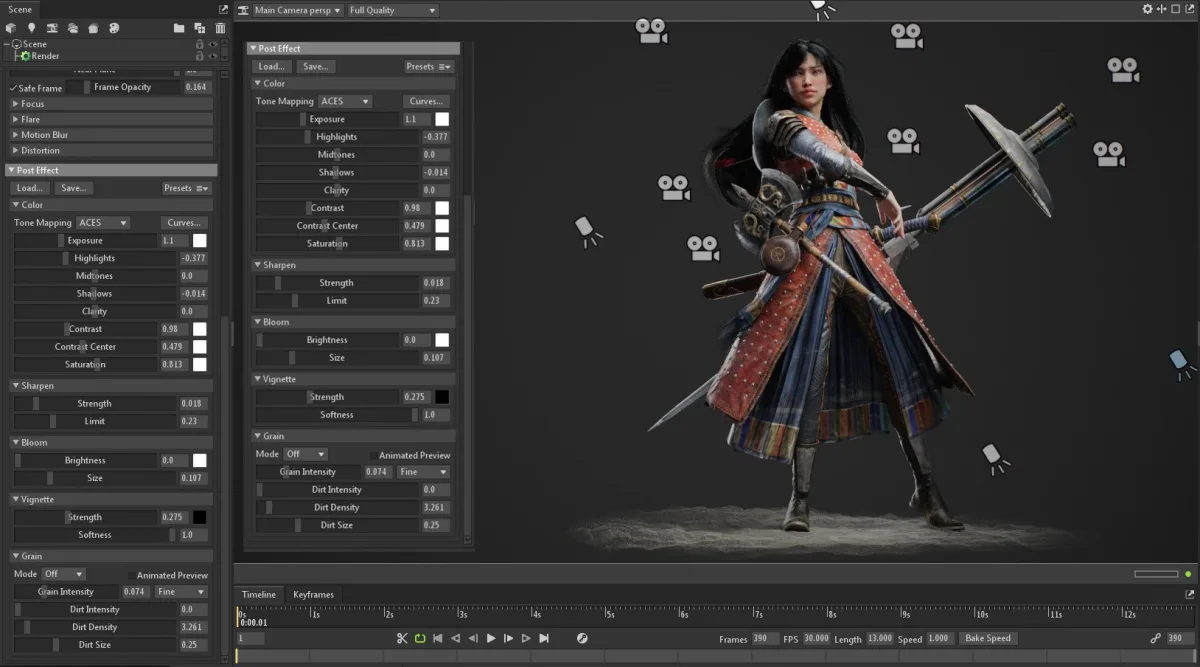The height and width of the screenshot is (667, 1200).
Task: Open the Fine grain type dropdown in floating panel
Action: pos(423,472)
